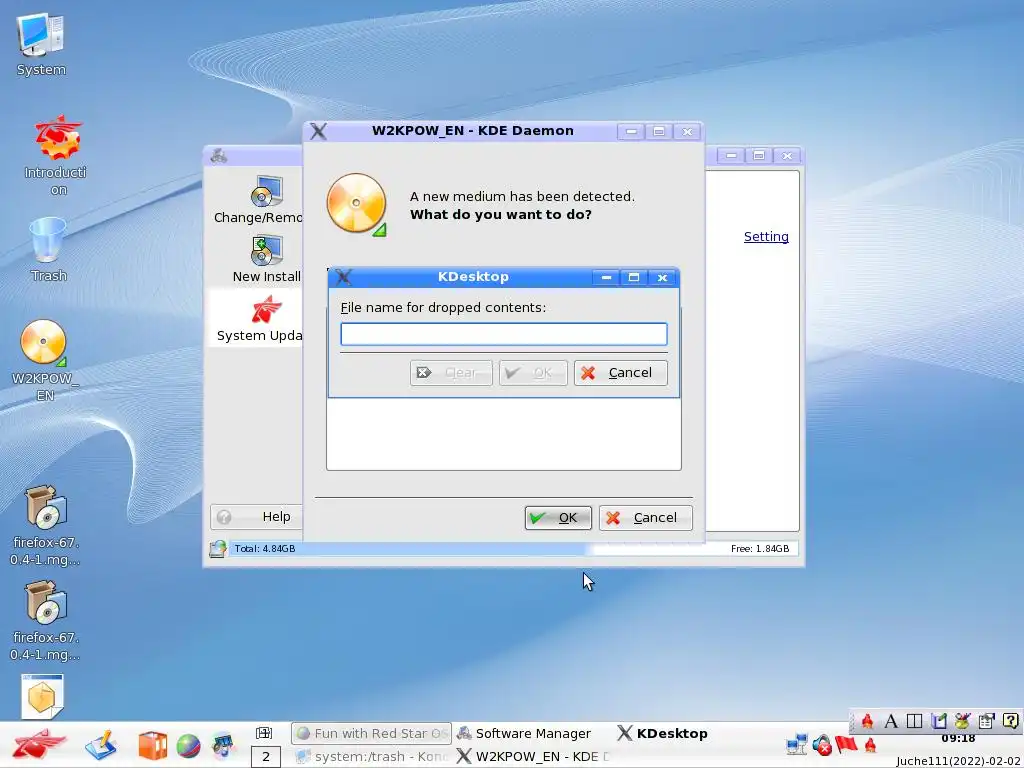1024x768 pixels.
Task: Click the red flag tray icon
Action: point(846,744)
